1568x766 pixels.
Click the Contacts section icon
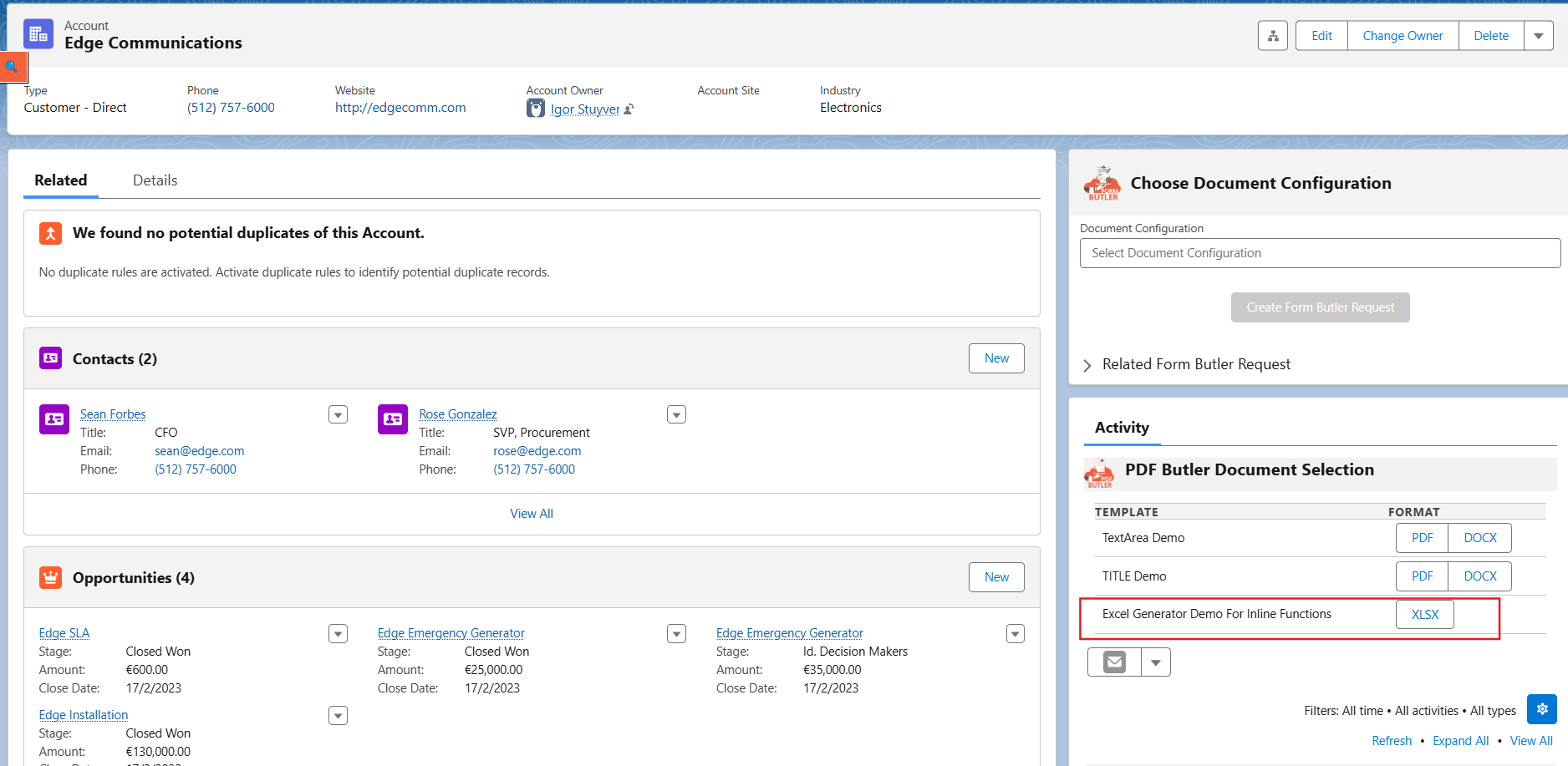tap(50, 358)
